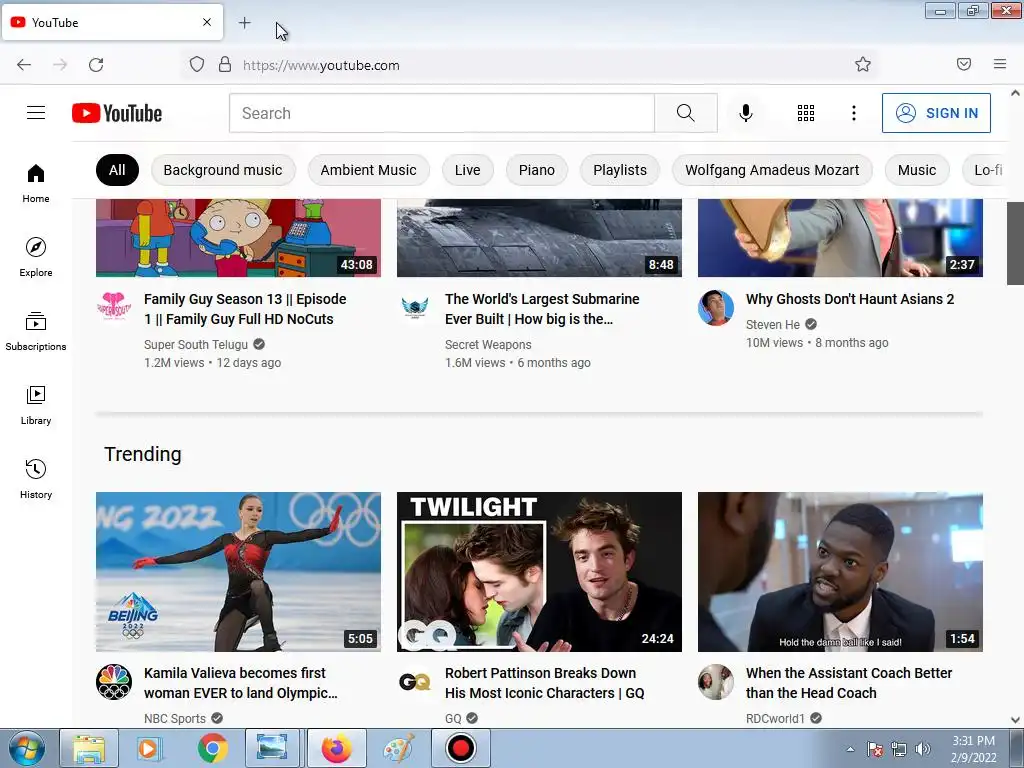Open the NBC Sports channel avatar

(x=114, y=682)
